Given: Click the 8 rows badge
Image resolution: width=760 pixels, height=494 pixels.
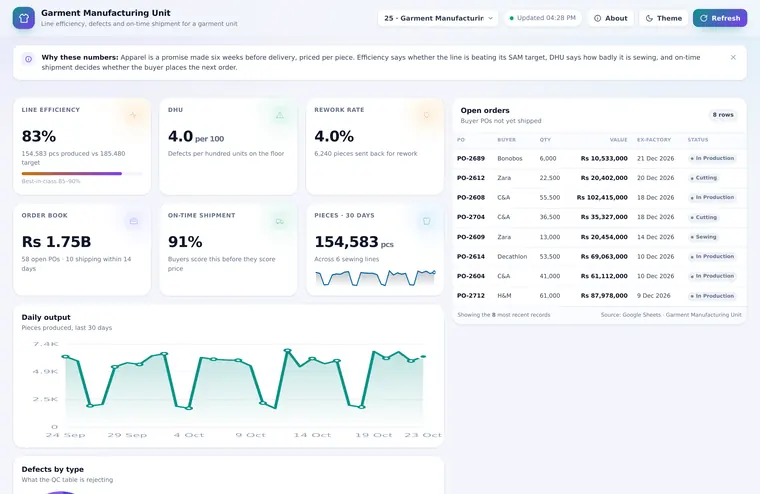Looking at the screenshot, I should pos(723,115).
